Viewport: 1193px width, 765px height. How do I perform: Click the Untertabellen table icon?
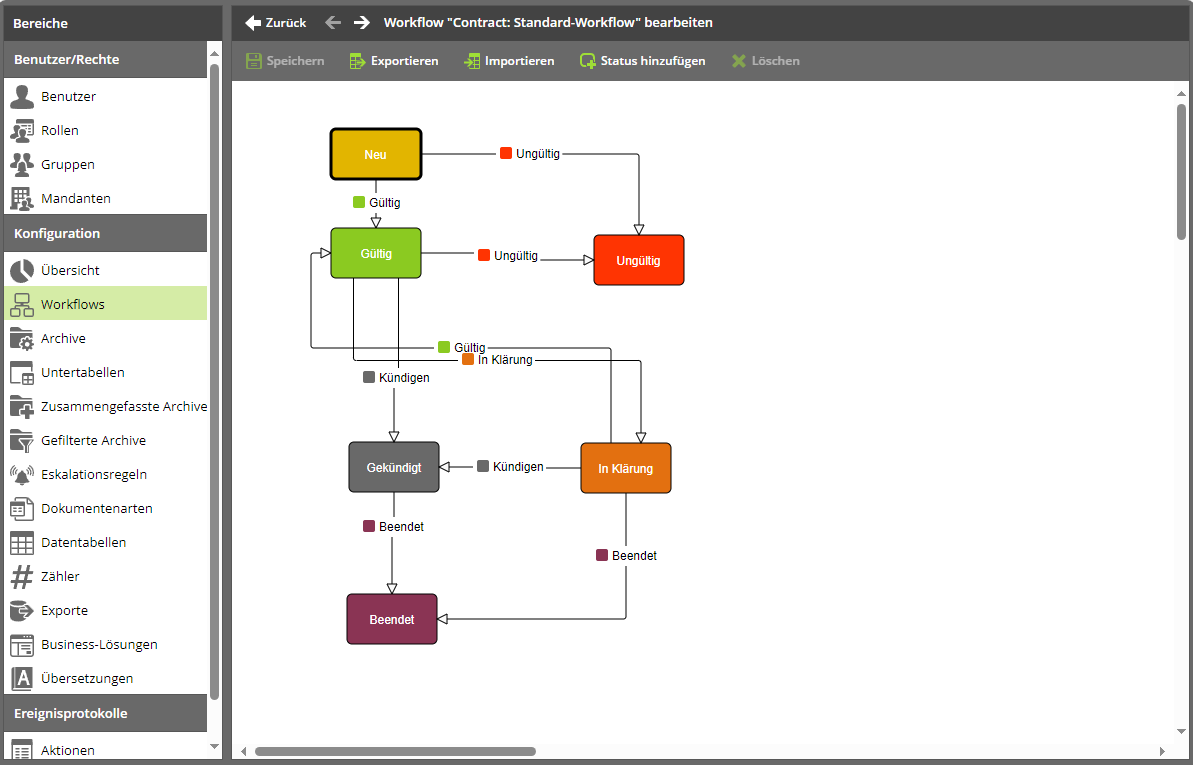pos(22,372)
